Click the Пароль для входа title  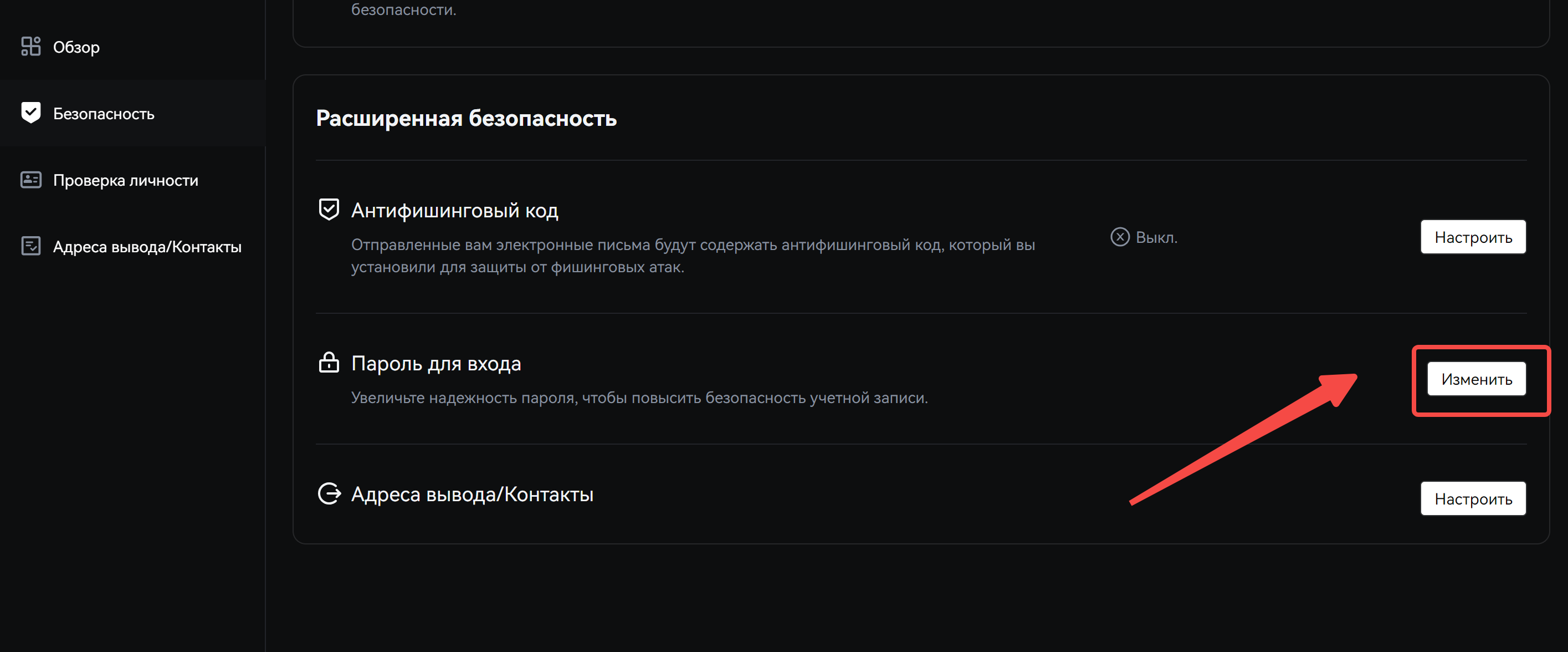click(x=436, y=363)
